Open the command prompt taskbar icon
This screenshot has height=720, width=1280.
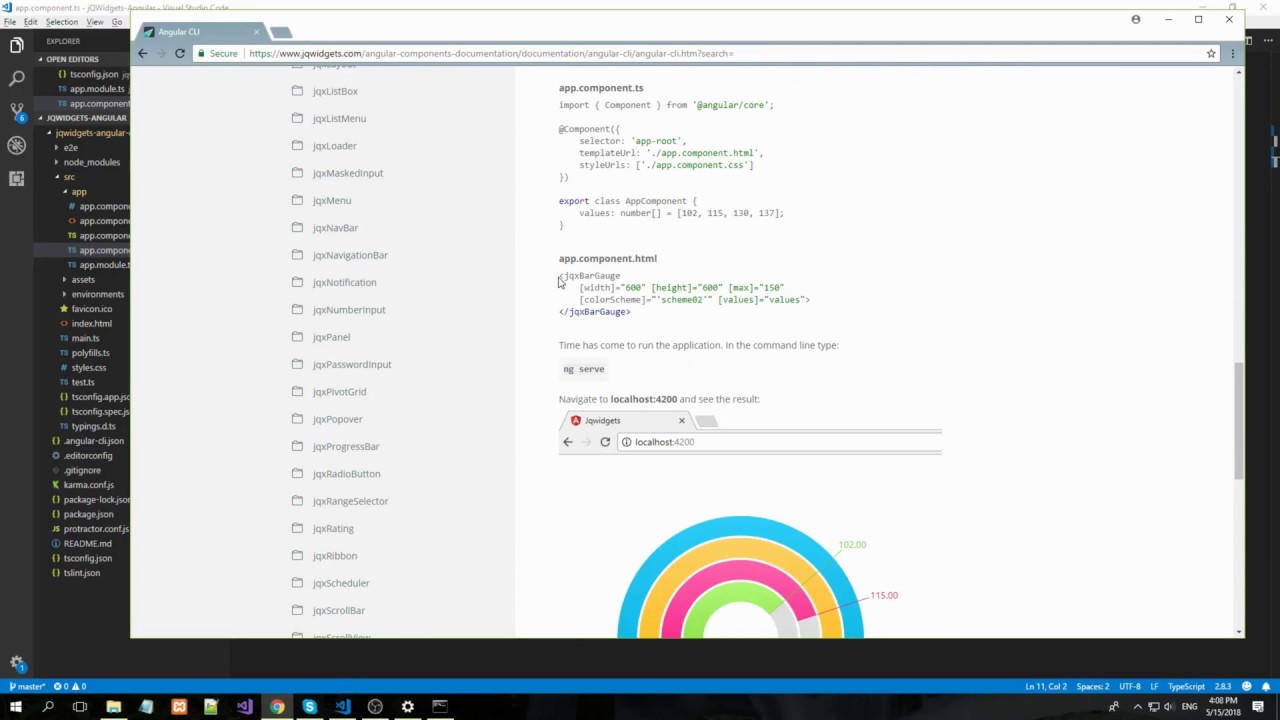tap(440, 707)
